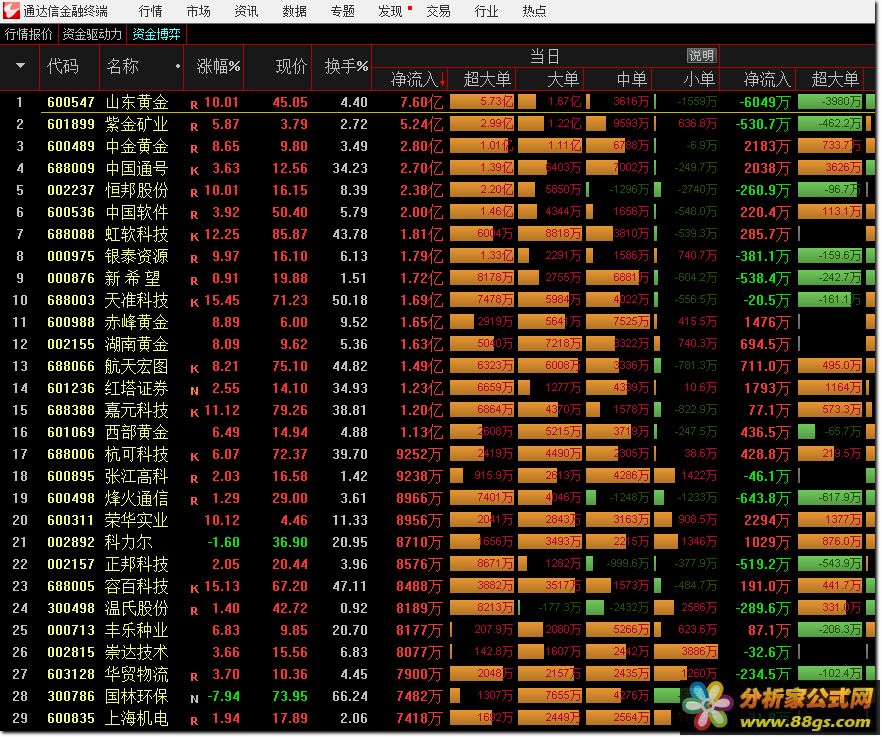Select stock name 正邦科技
This screenshot has width=882, height=737.
tap(137, 564)
